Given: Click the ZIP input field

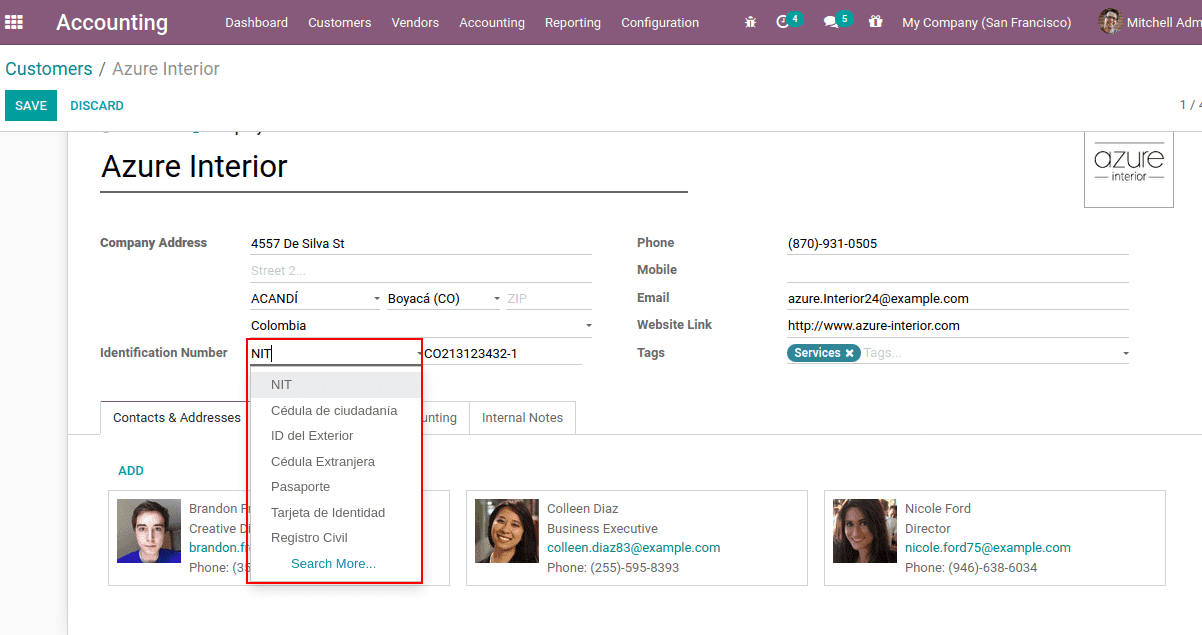Looking at the screenshot, I should click(x=548, y=299).
